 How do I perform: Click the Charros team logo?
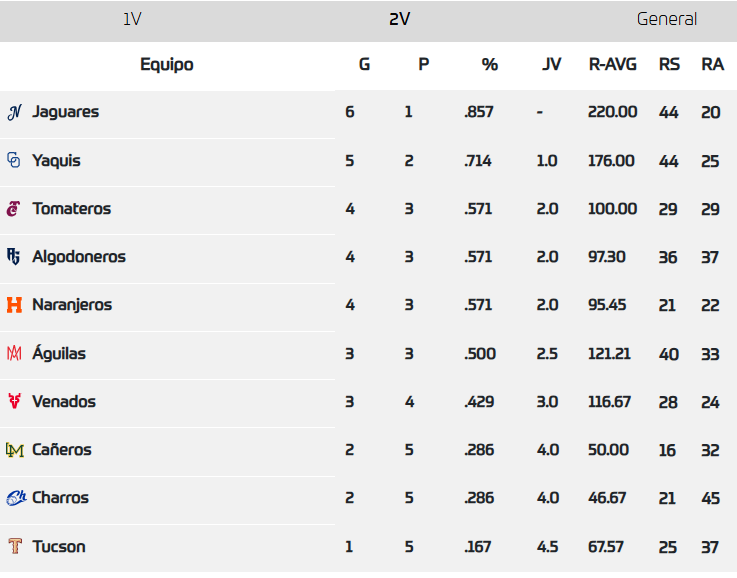point(15,498)
